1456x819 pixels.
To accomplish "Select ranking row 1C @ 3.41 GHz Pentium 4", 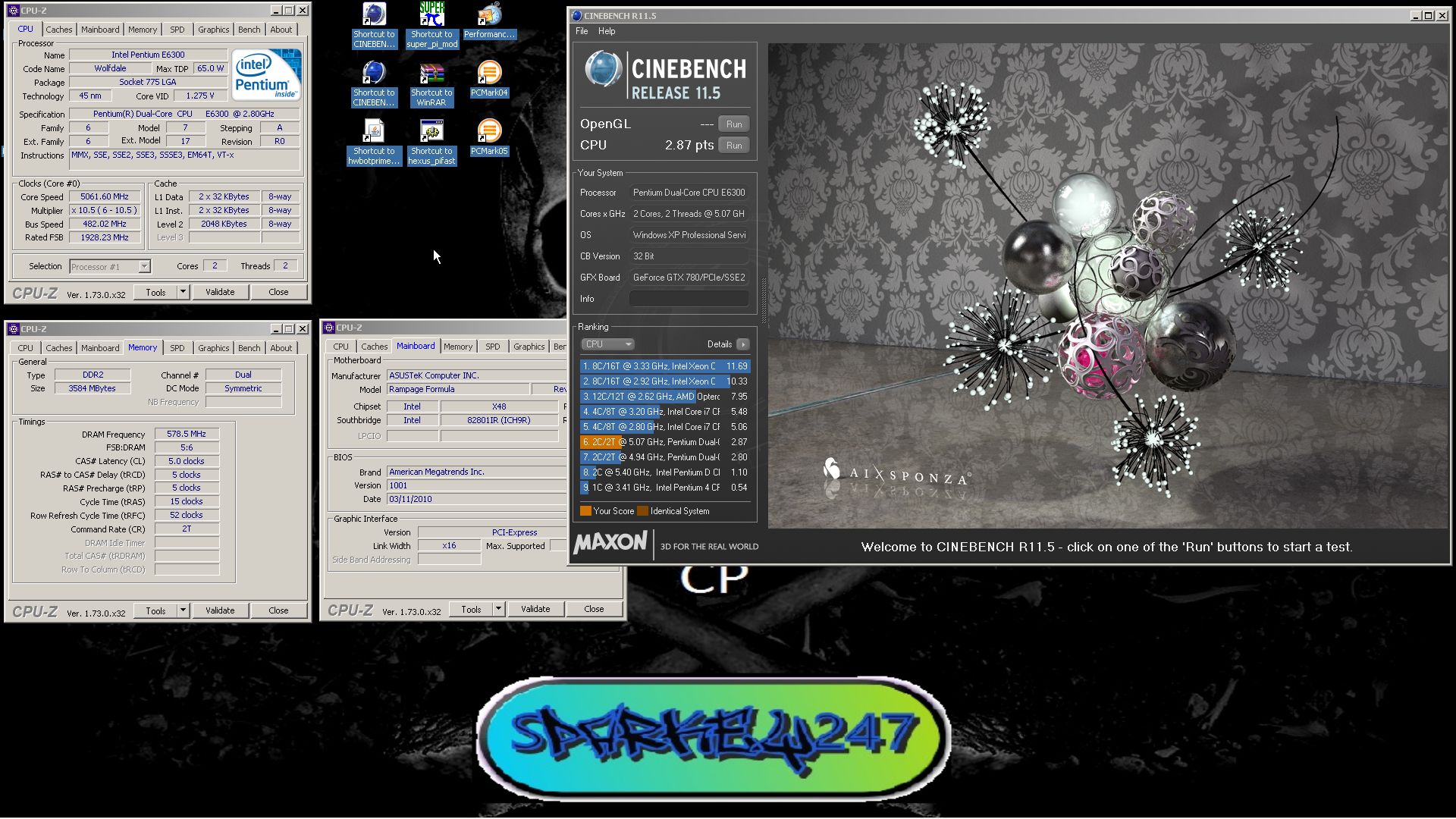I will pyautogui.click(x=665, y=488).
